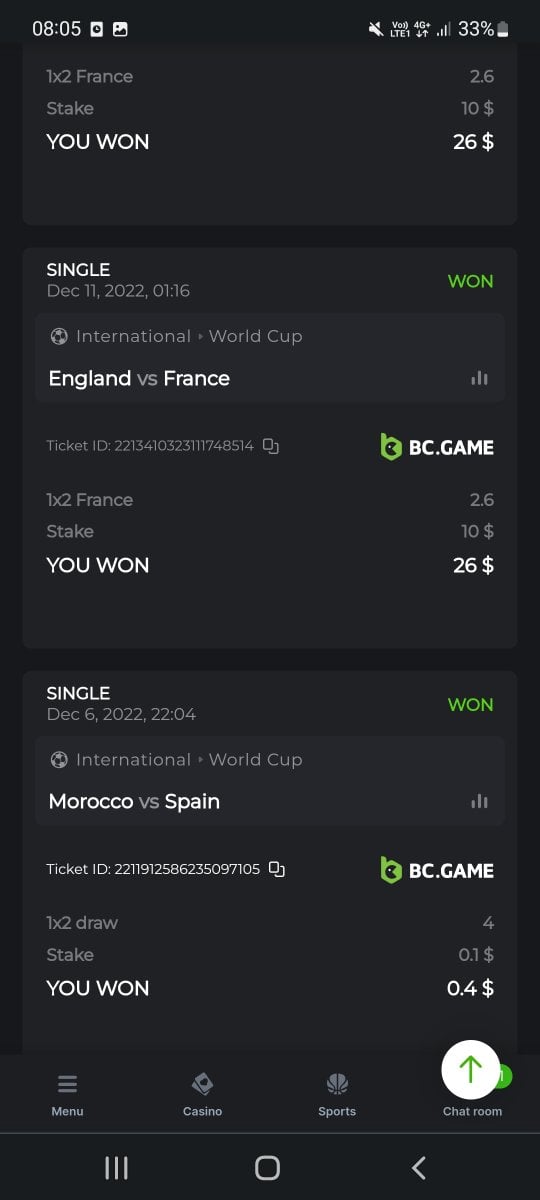Open statistics for England vs France match
The image size is (540, 1200).
tap(480, 378)
